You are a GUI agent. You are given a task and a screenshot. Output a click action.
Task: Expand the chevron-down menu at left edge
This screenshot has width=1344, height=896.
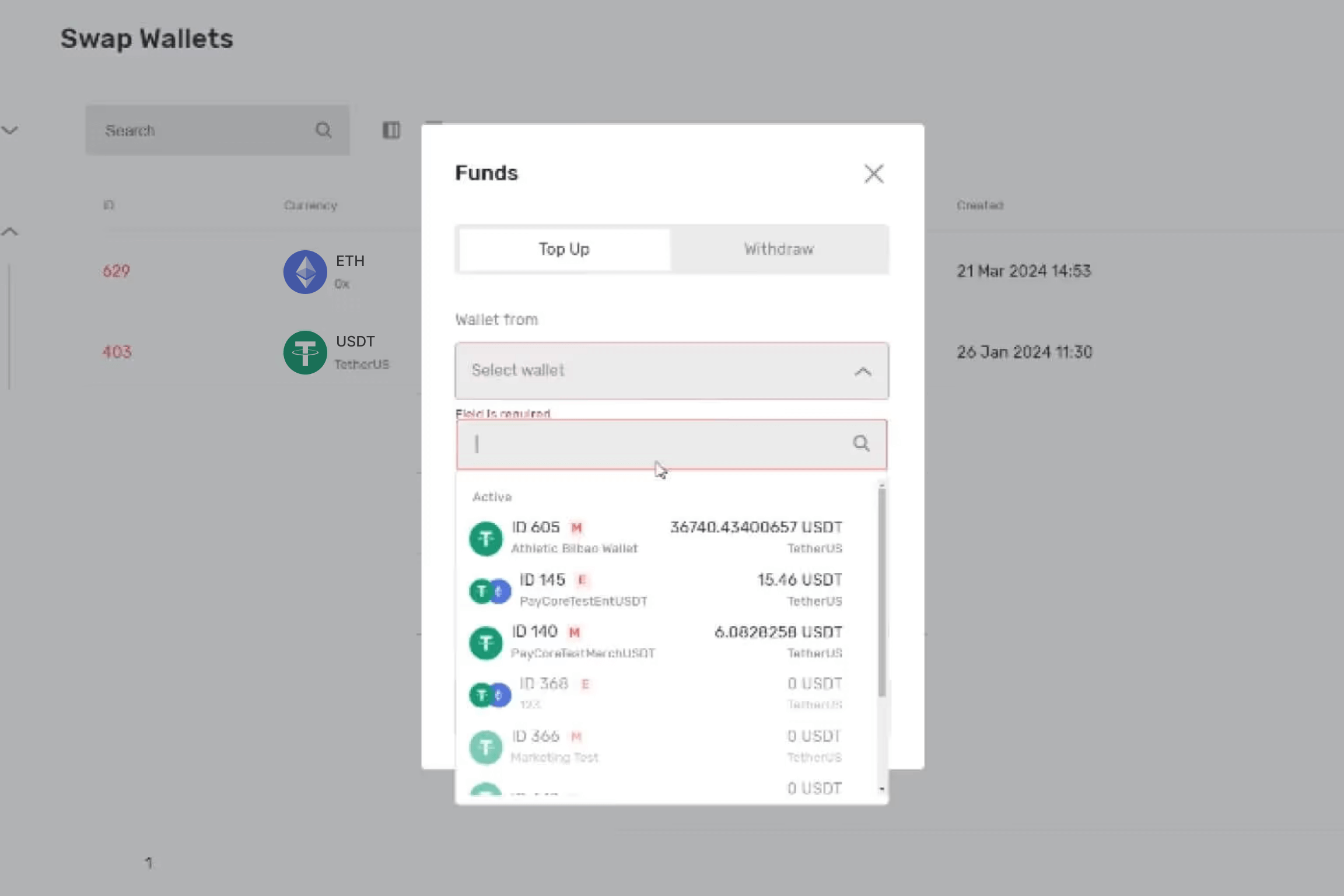click(x=10, y=129)
